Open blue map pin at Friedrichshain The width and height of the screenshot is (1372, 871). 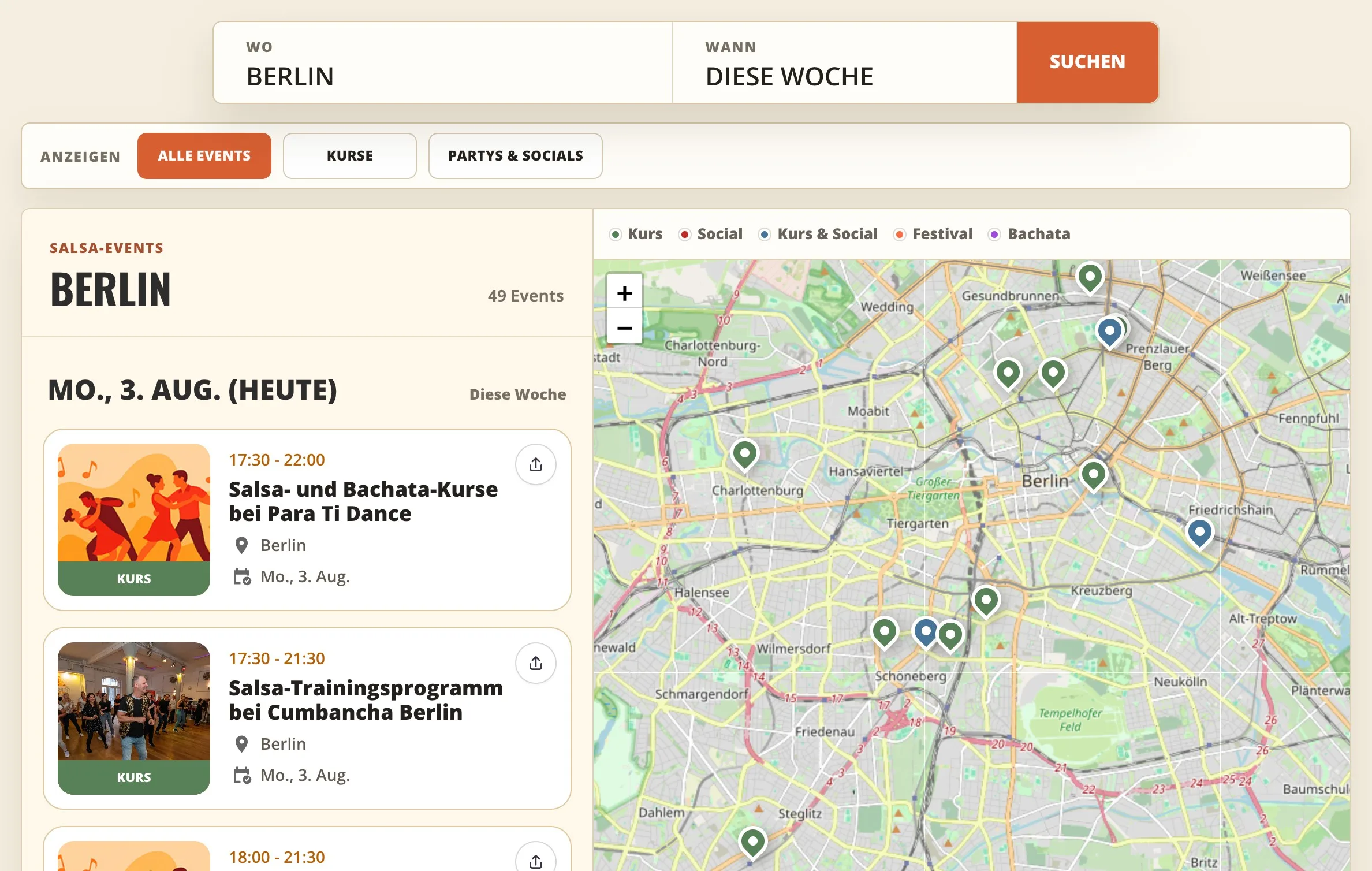pyautogui.click(x=1199, y=532)
